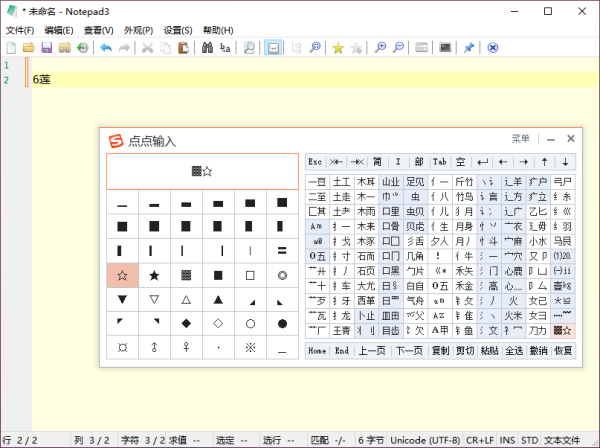This screenshot has height=448, width=600.
Task: Click the 全选 select all button
Action: point(514,351)
